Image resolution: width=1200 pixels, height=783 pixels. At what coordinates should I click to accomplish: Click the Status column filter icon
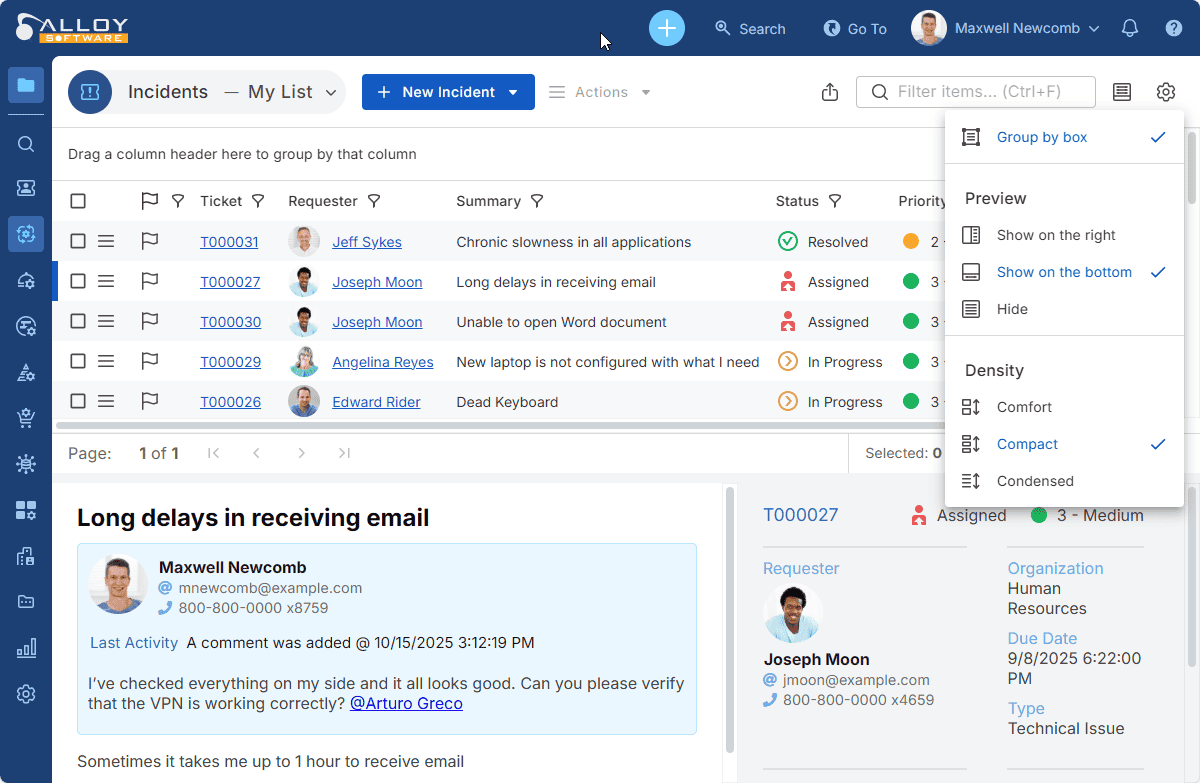pos(835,201)
